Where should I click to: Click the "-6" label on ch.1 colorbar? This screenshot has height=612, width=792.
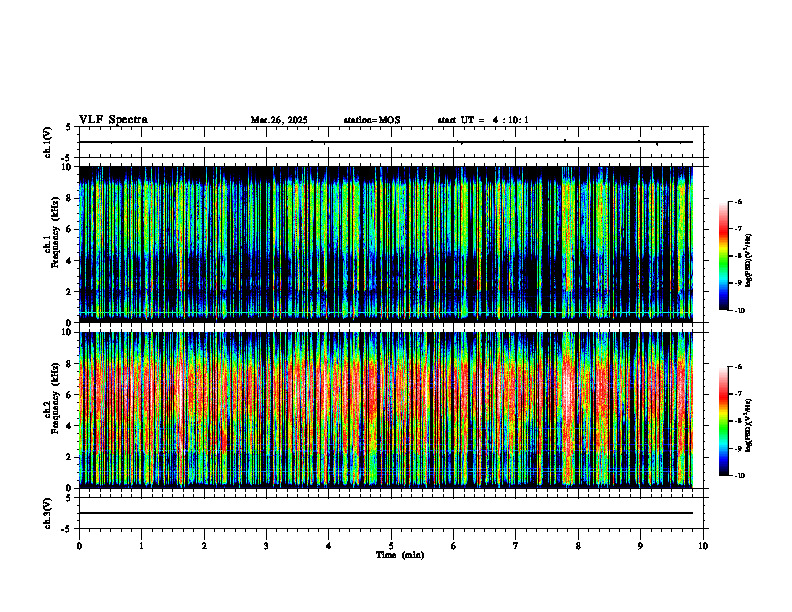738,202
